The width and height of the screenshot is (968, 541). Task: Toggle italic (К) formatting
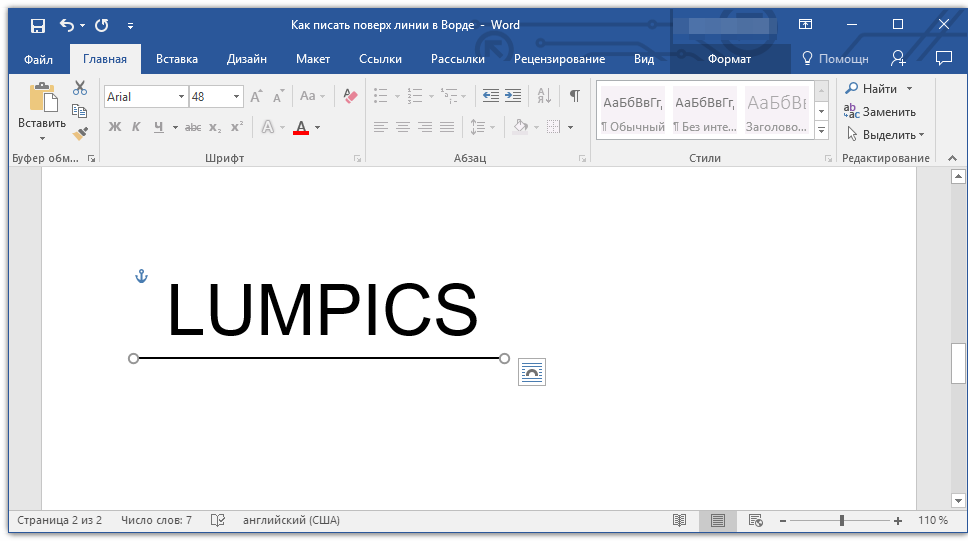click(x=136, y=127)
